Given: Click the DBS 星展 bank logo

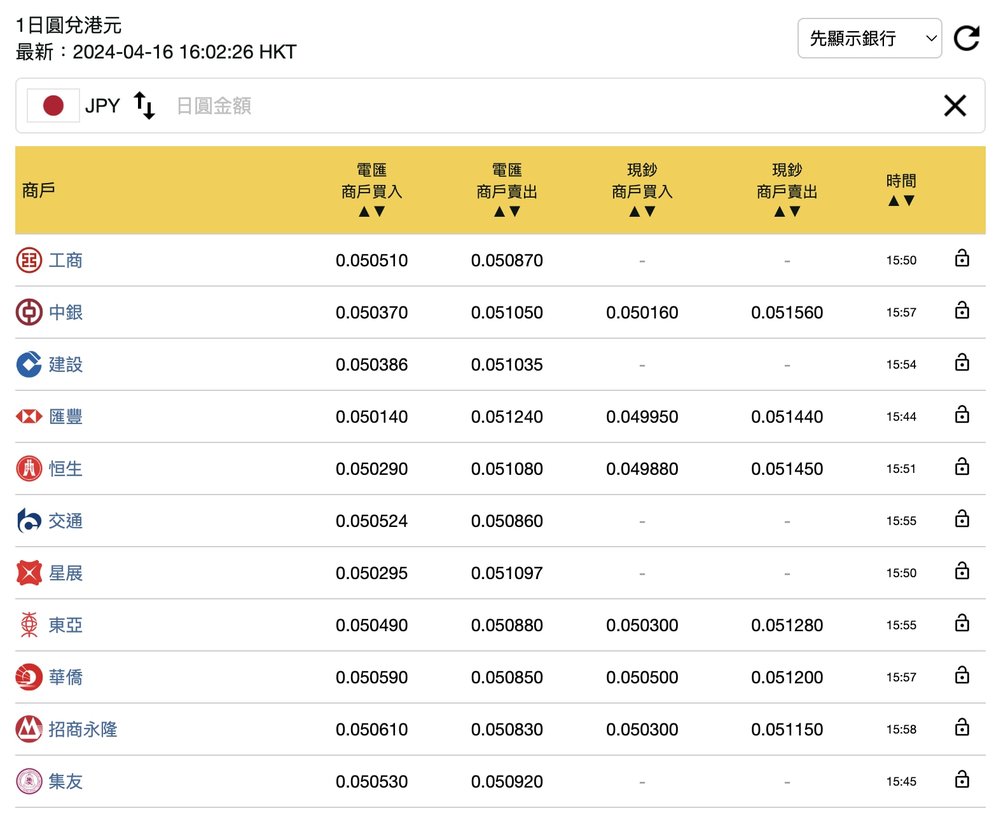Looking at the screenshot, I should pyautogui.click(x=29, y=573).
